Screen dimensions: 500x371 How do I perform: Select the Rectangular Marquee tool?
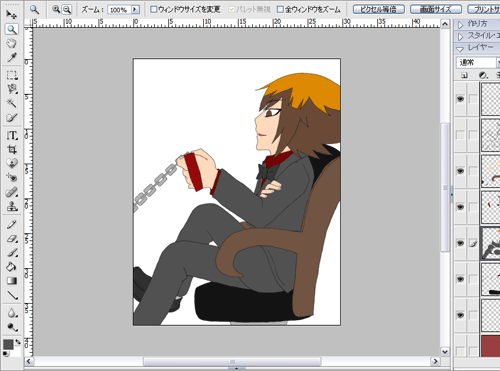pos(12,75)
